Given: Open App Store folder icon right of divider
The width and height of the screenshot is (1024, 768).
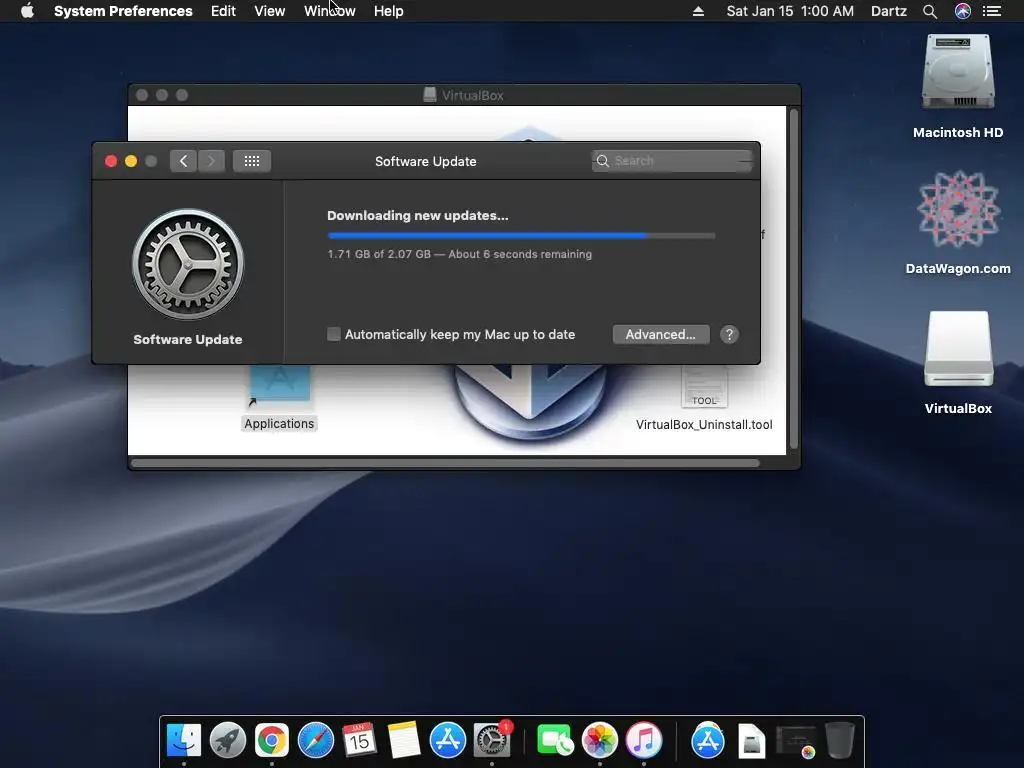Looking at the screenshot, I should click(707, 740).
